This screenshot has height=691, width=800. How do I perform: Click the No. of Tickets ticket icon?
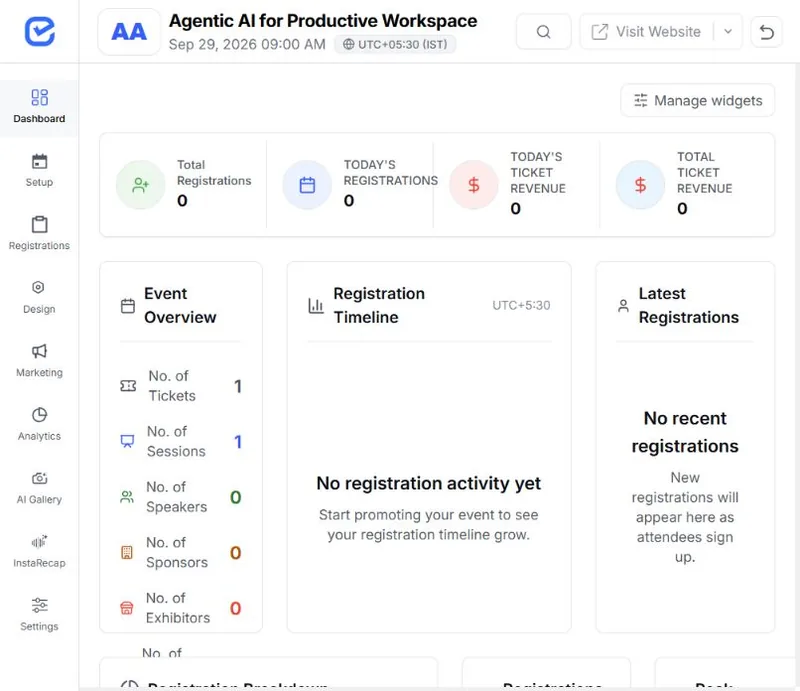[x=128, y=386]
